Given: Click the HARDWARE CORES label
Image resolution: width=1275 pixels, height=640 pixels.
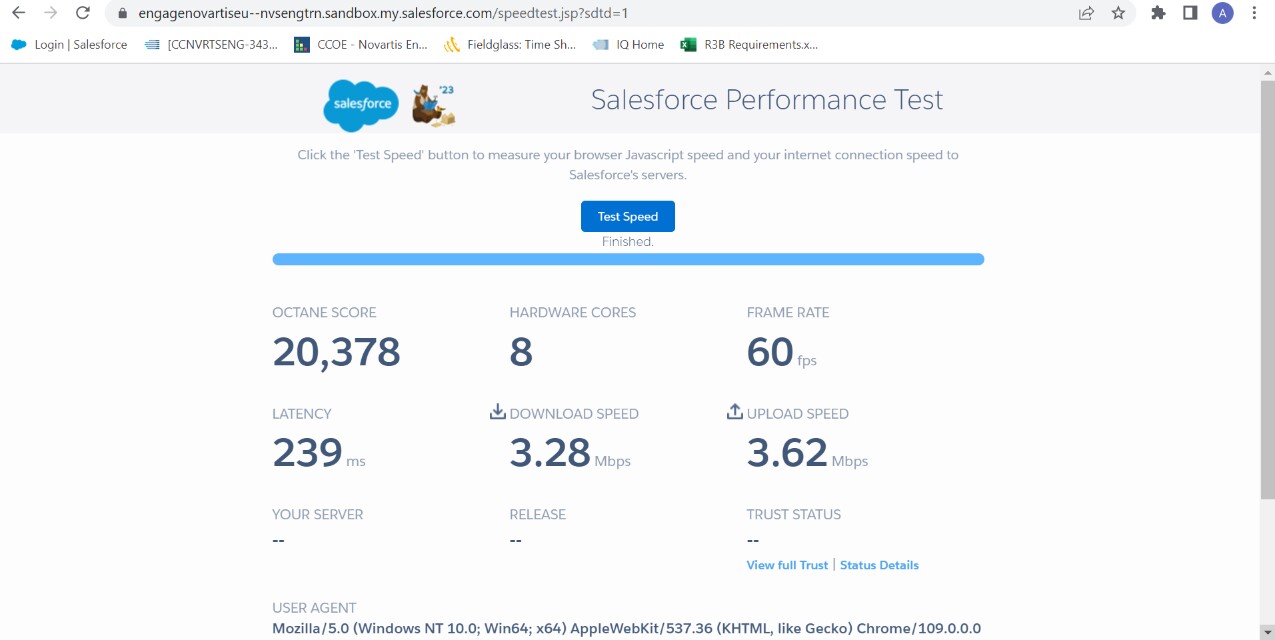Looking at the screenshot, I should [x=573, y=312].
